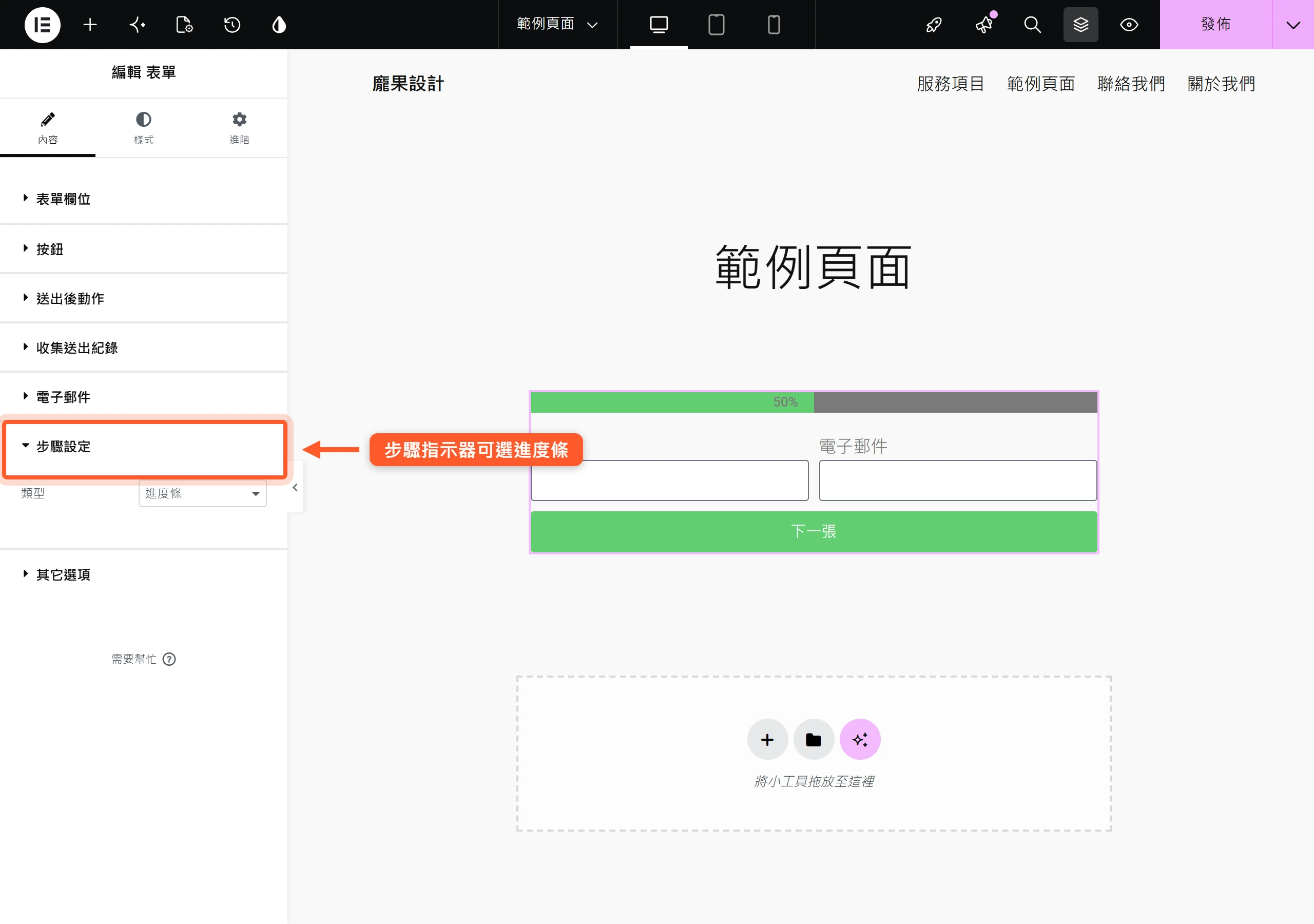Build with AI using pink sparkle button

(860, 739)
